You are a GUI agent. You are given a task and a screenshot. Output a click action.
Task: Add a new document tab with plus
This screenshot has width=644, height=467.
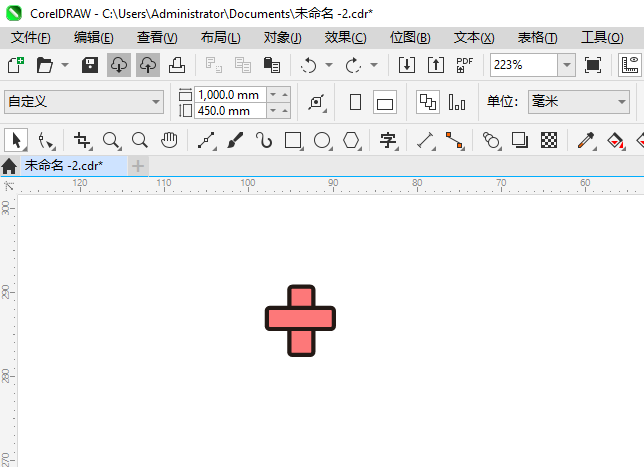(138, 166)
